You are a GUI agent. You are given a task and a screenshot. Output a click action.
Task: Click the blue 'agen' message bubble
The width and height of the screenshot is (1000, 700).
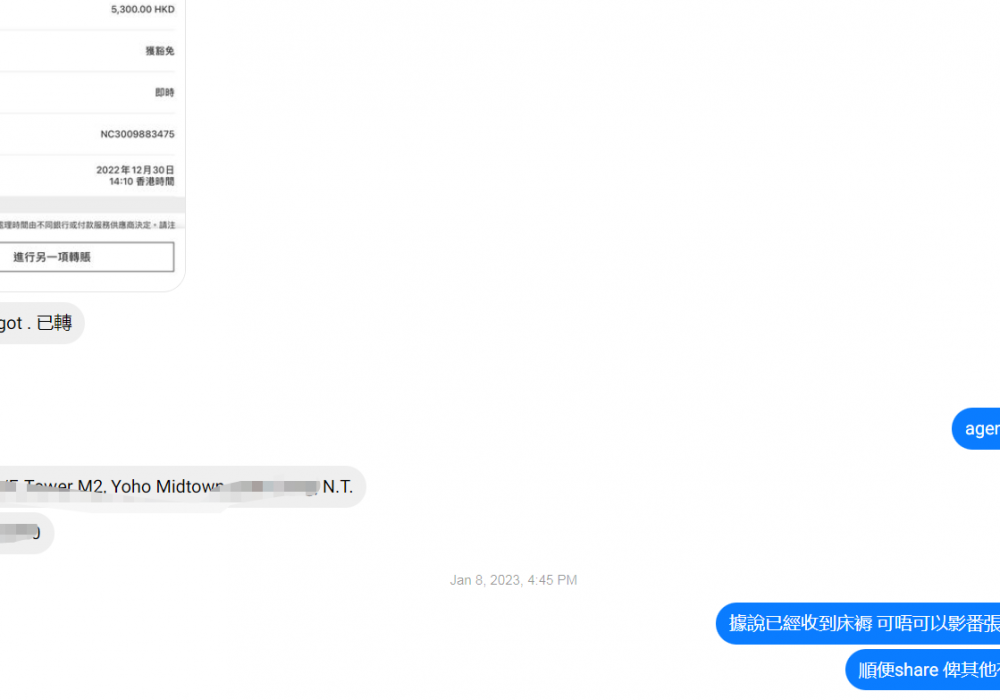976,429
